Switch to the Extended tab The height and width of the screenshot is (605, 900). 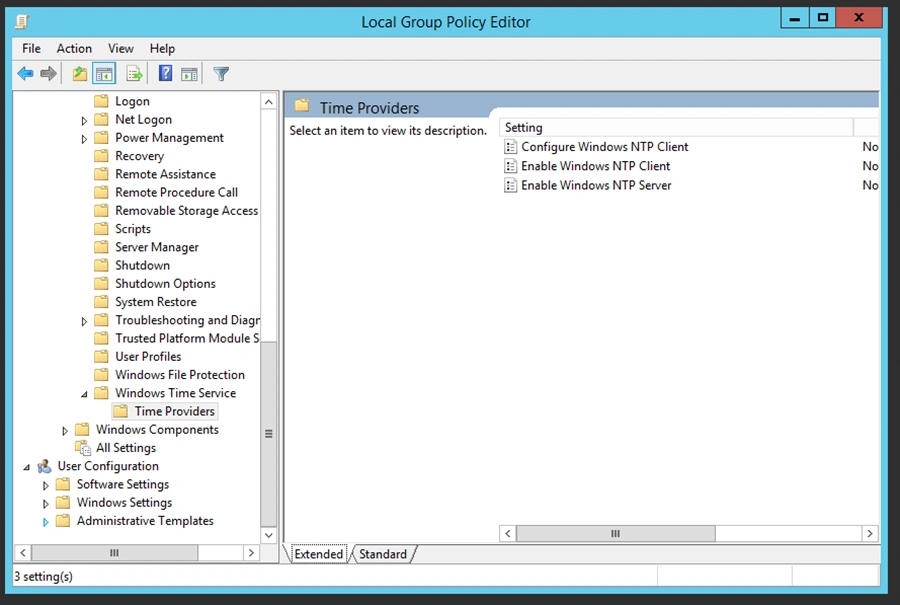[318, 554]
